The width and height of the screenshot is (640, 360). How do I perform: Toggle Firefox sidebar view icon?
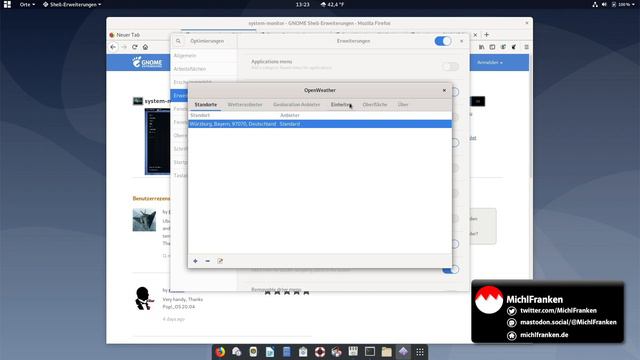(x=492, y=47)
